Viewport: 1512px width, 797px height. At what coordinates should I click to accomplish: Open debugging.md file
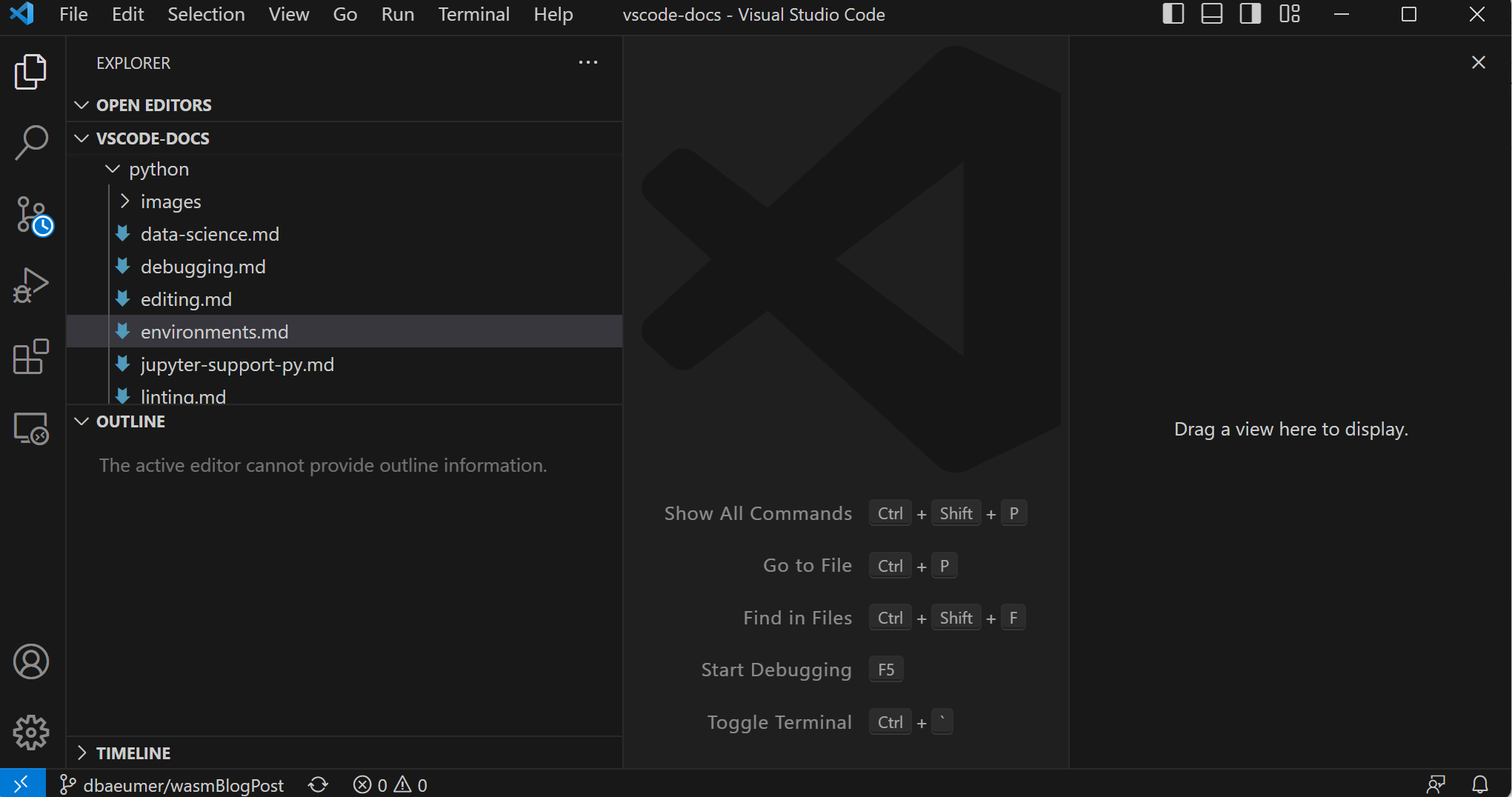tap(344, 267)
